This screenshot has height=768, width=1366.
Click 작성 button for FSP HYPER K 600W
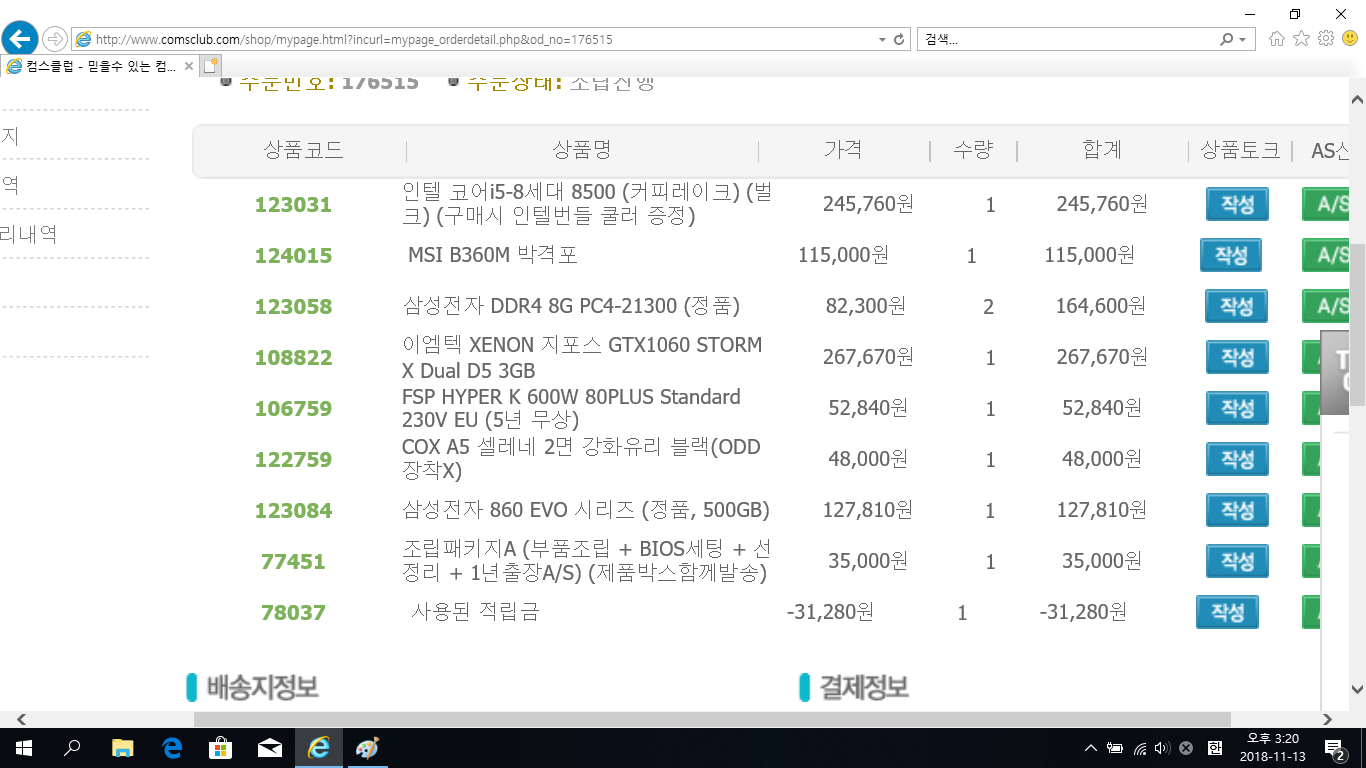point(1237,408)
